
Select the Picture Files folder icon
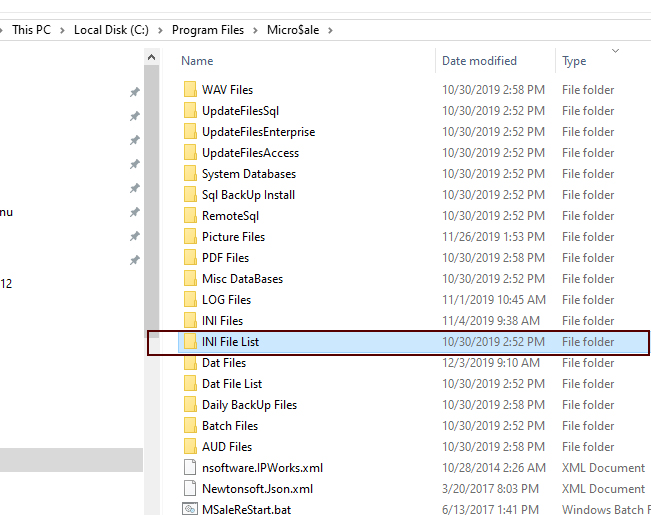190,237
